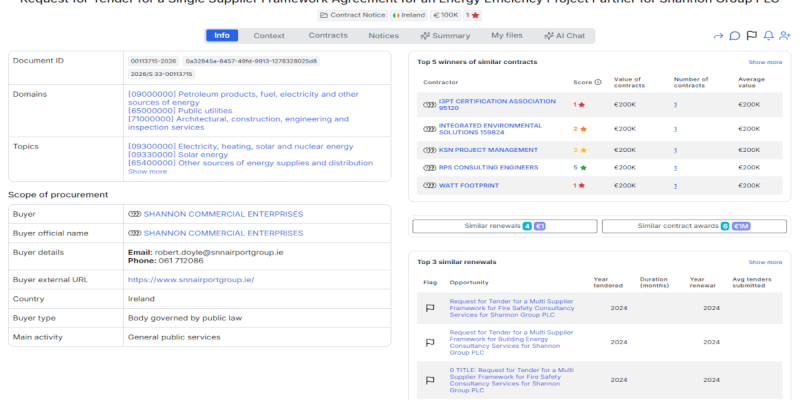Open domain 71000000 Architectural, construction link
This screenshot has width=800, height=400.
(238, 123)
